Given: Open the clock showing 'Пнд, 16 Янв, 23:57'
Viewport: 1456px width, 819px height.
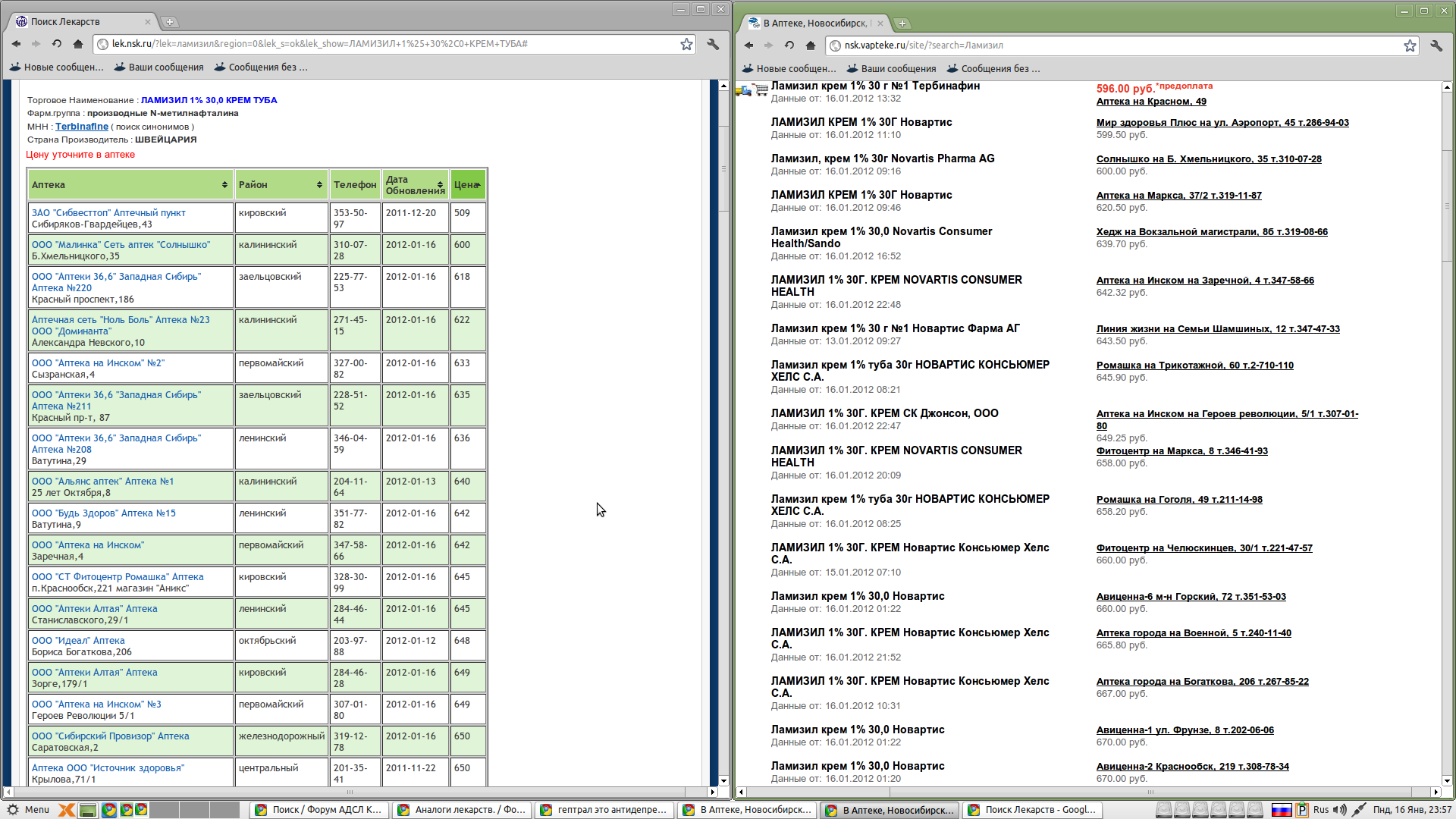Looking at the screenshot, I should [1412, 810].
